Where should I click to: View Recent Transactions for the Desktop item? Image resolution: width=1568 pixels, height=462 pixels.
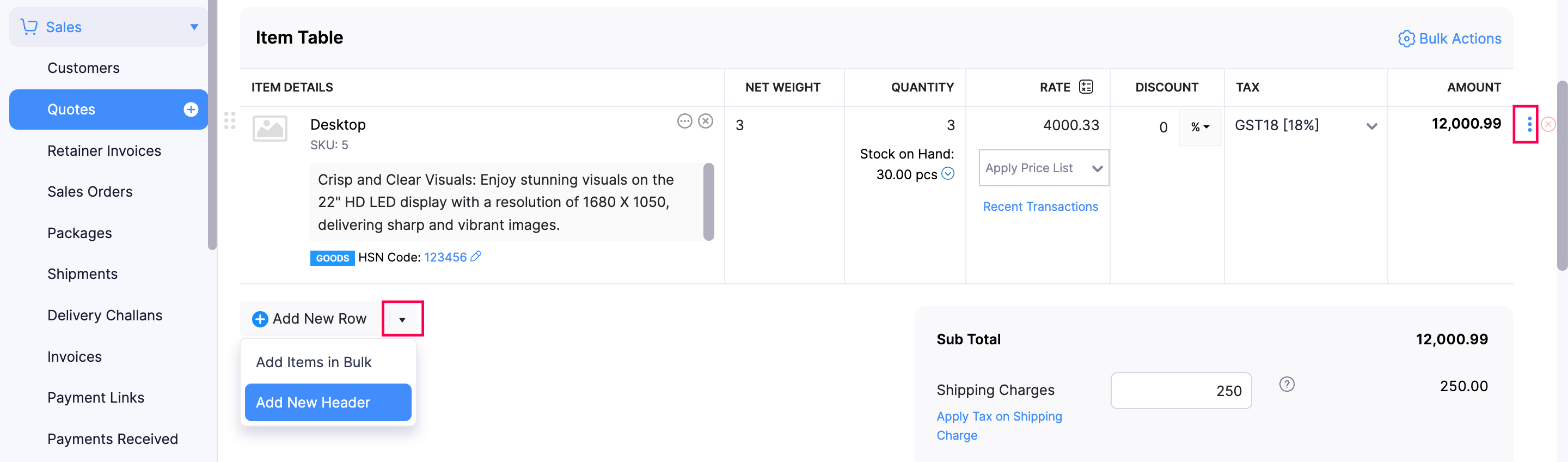1041,206
